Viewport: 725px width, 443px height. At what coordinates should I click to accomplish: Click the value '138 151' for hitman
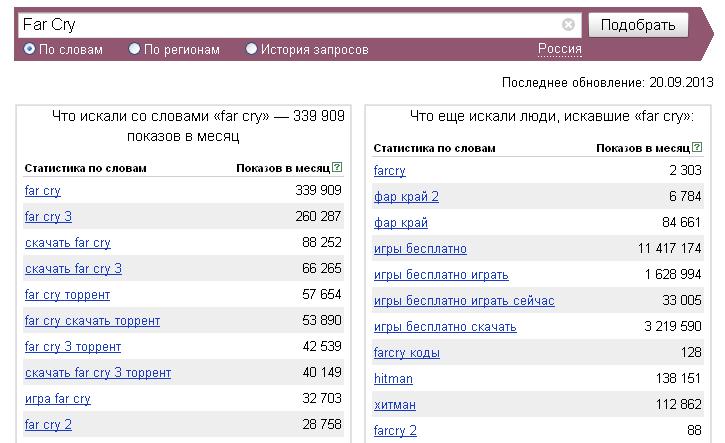coord(678,378)
